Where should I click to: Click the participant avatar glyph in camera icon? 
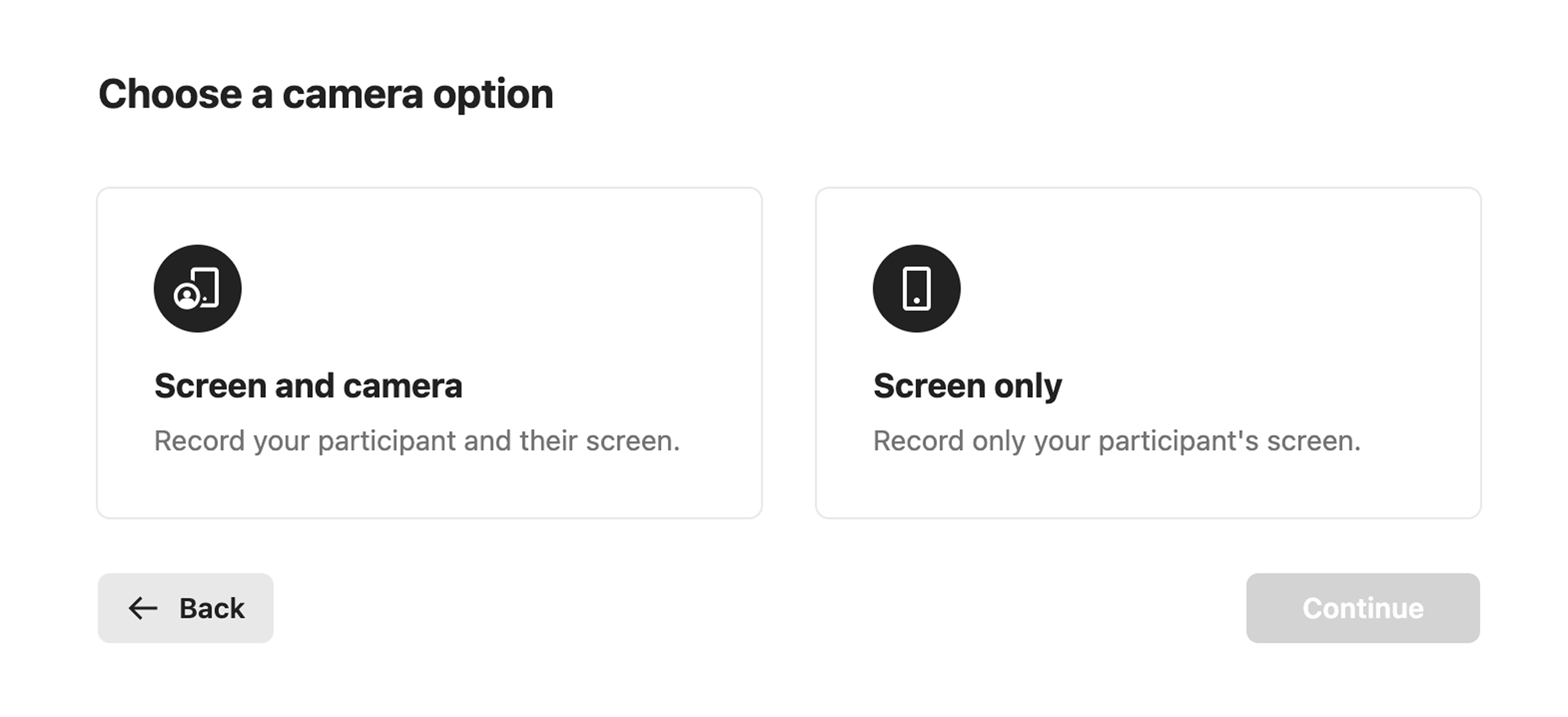[x=187, y=296]
